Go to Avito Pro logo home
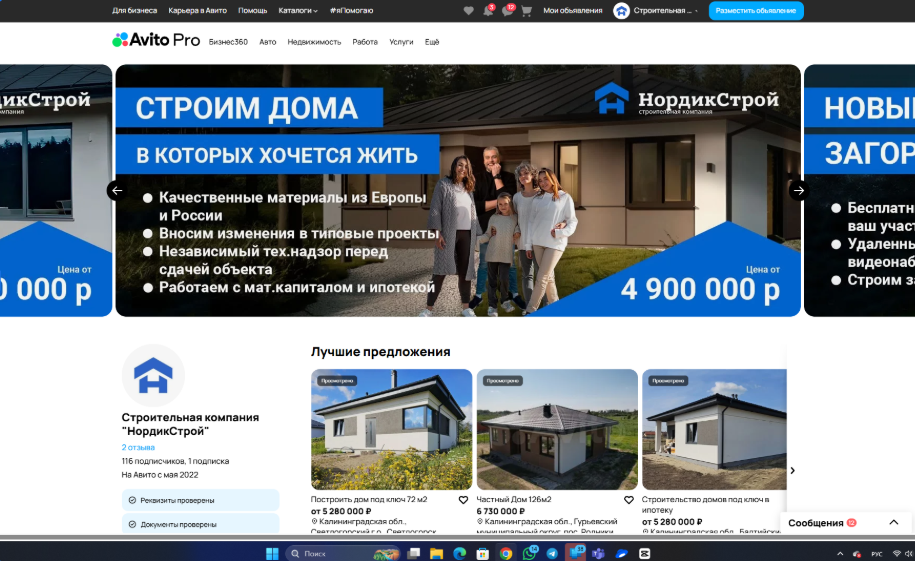The height and width of the screenshot is (561, 915). coord(156,40)
